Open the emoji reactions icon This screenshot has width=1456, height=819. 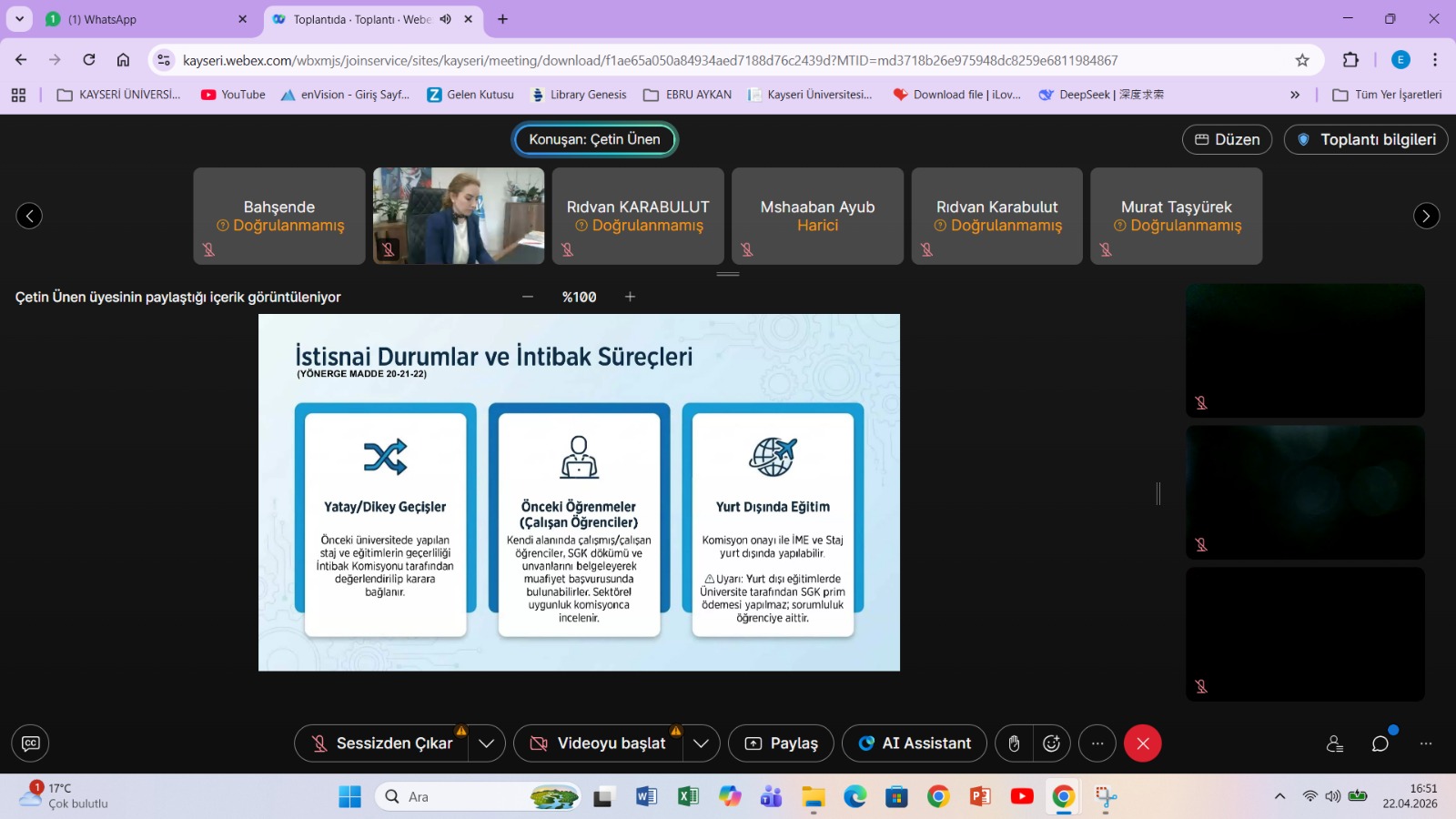coord(1052,743)
